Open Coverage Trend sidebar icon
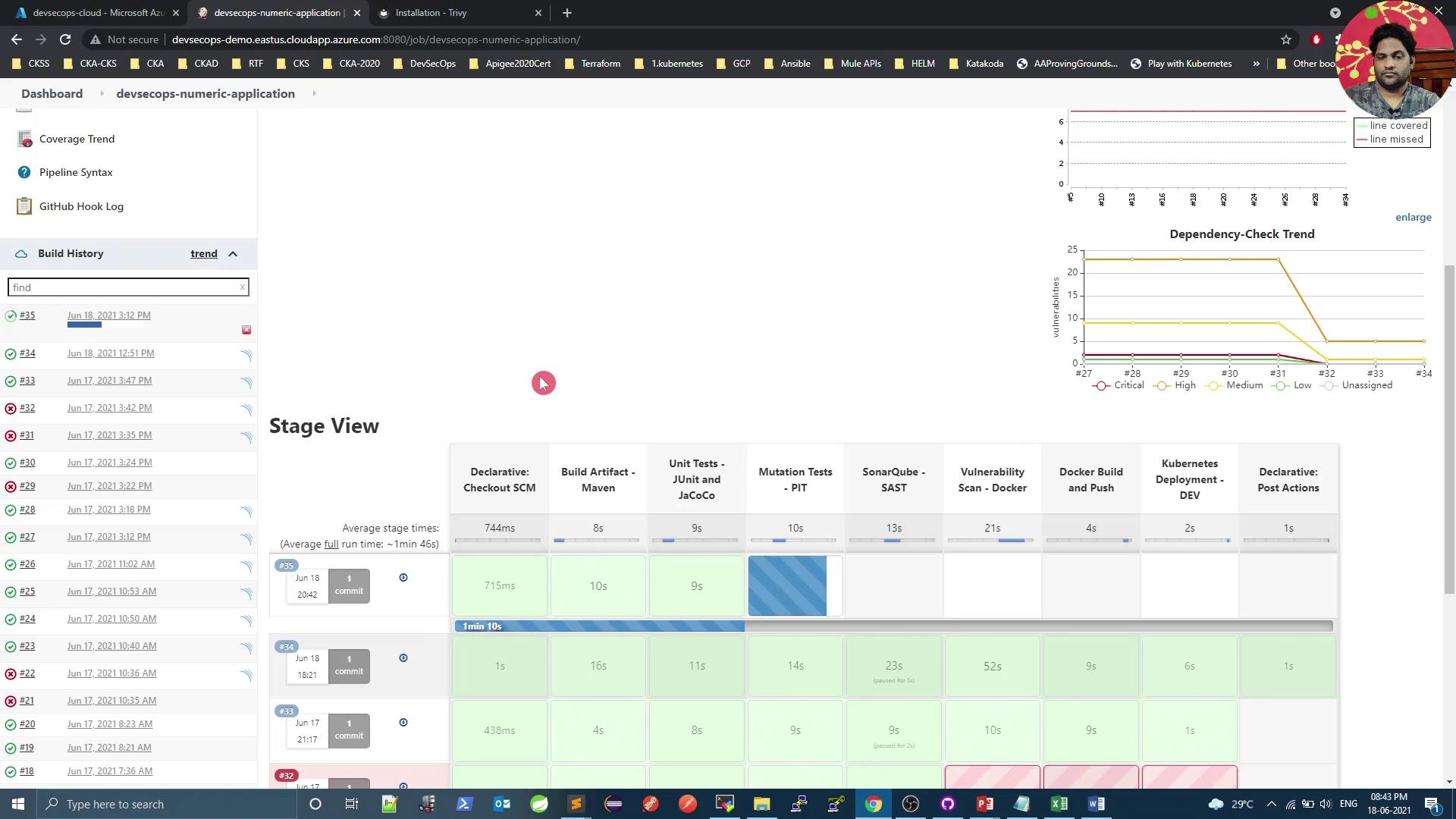Image resolution: width=1456 pixels, height=819 pixels. click(x=24, y=140)
